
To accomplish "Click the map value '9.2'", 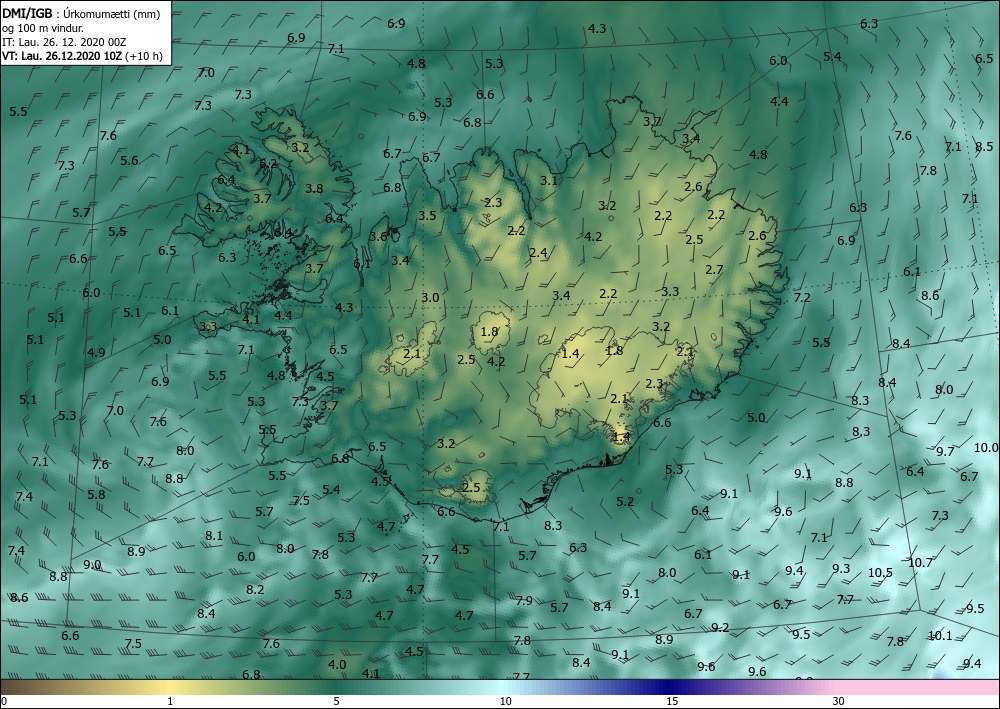I will click(720, 628).
